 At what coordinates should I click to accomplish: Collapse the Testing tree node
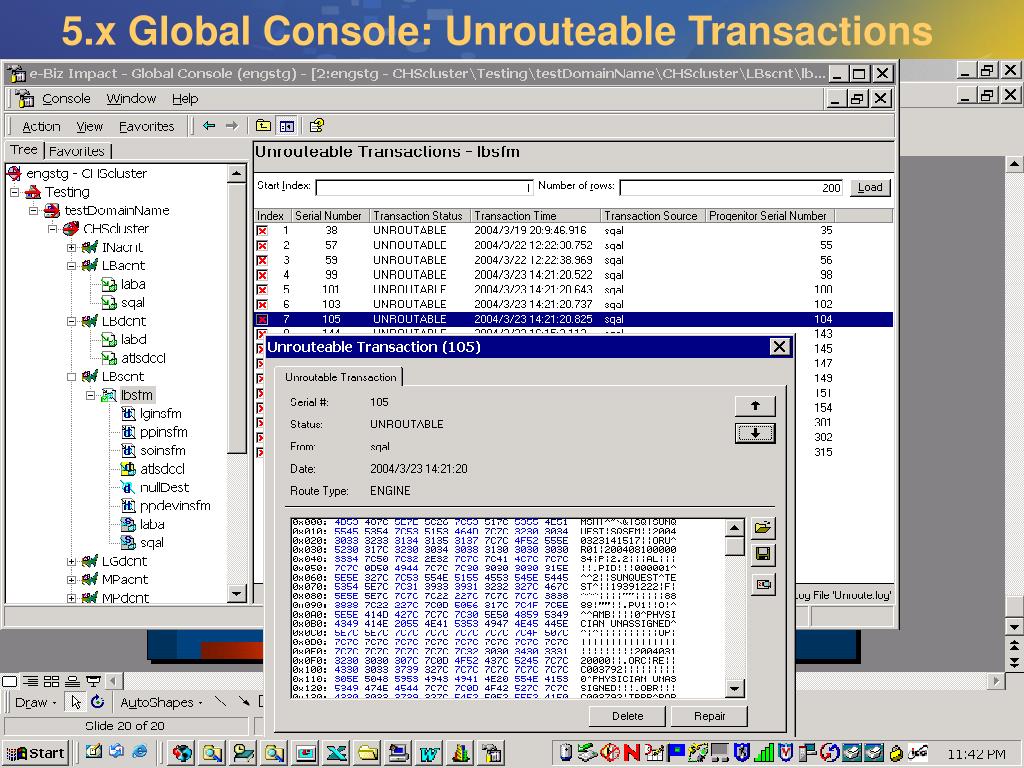coord(14,192)
